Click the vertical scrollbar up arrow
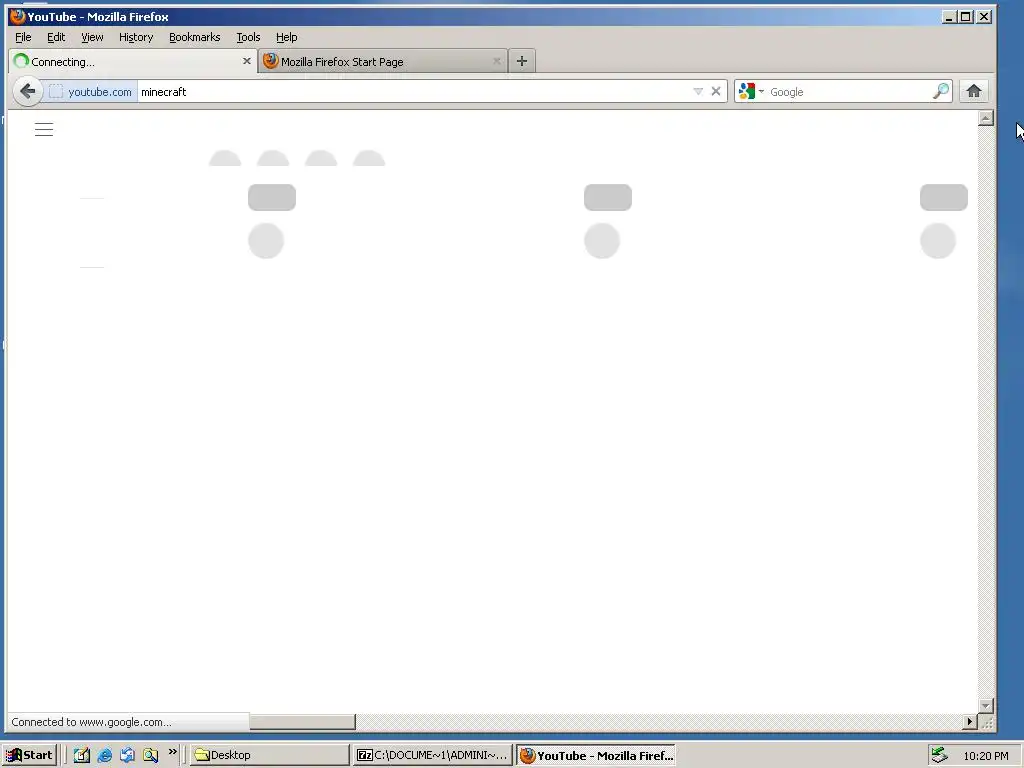The width and height of the screenshot is (1024, 768). (x=986, y=118)
